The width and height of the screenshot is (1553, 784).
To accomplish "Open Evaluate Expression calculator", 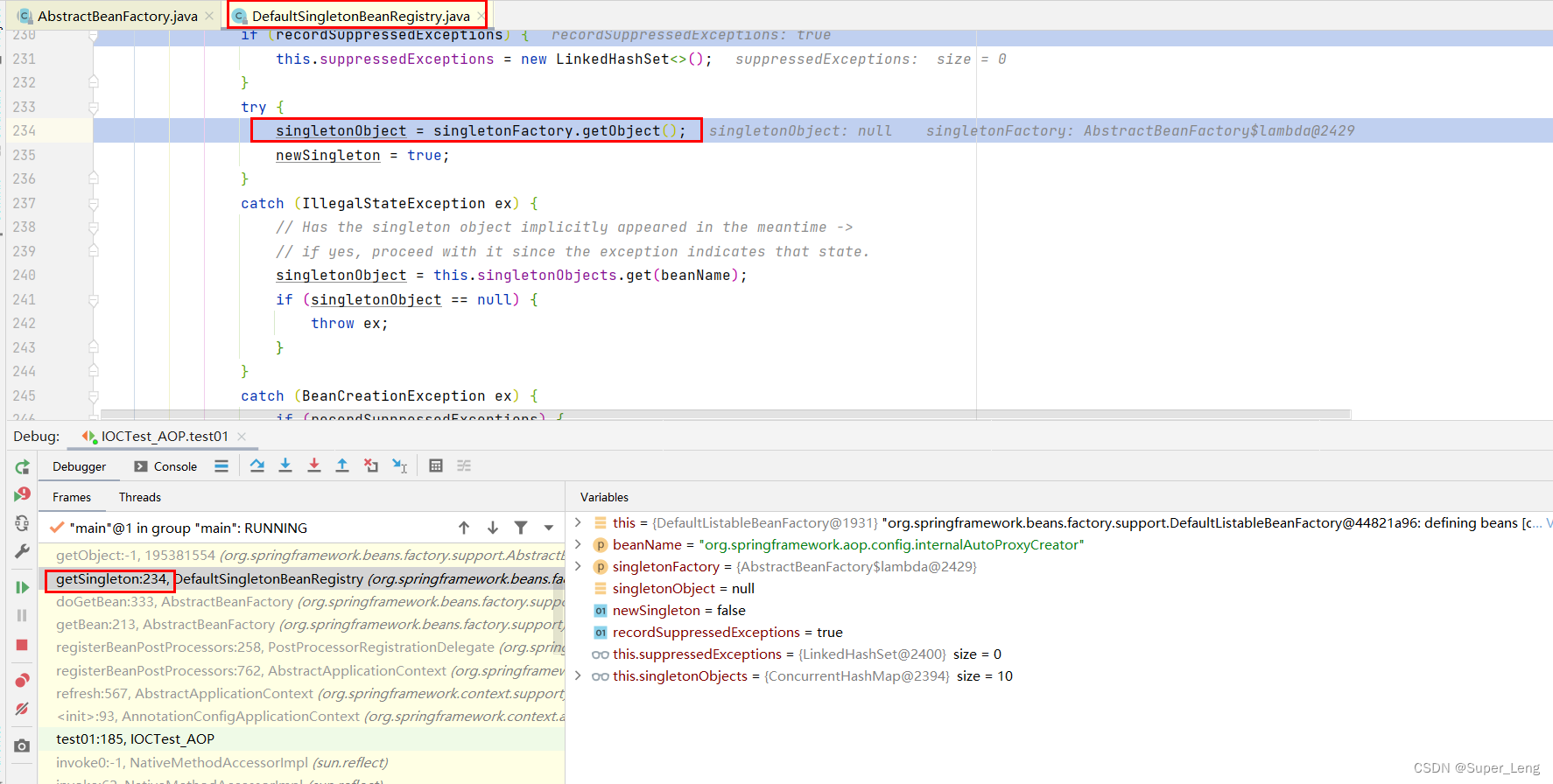I will (x=436, y=465).
